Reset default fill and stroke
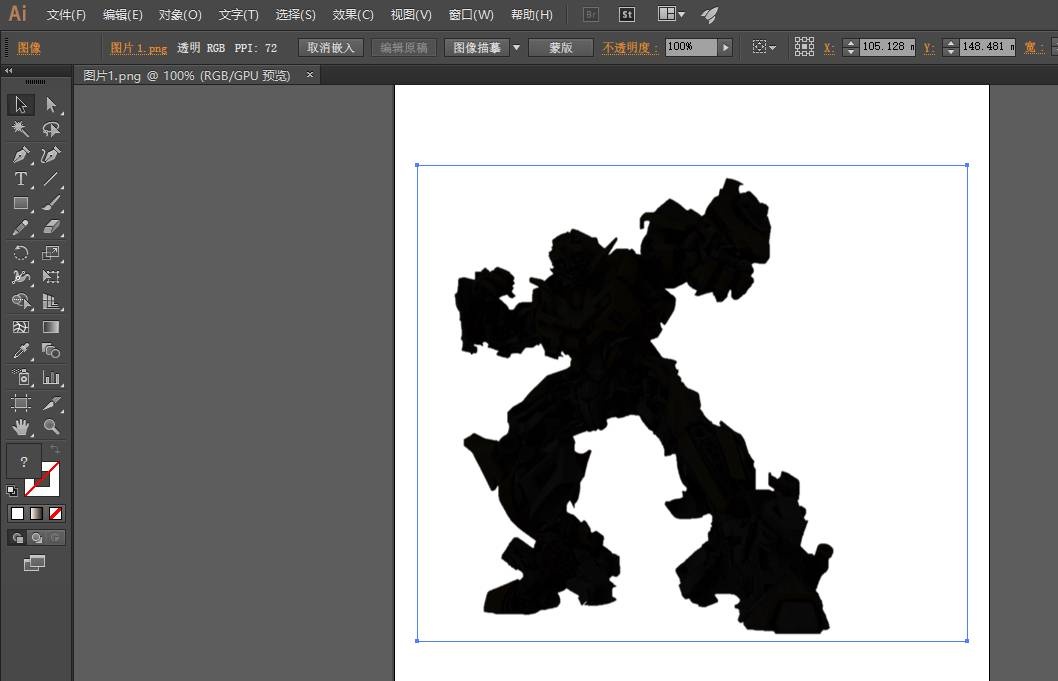The height and width of the screenshot is (681, 1058). (x=11, y=491)
